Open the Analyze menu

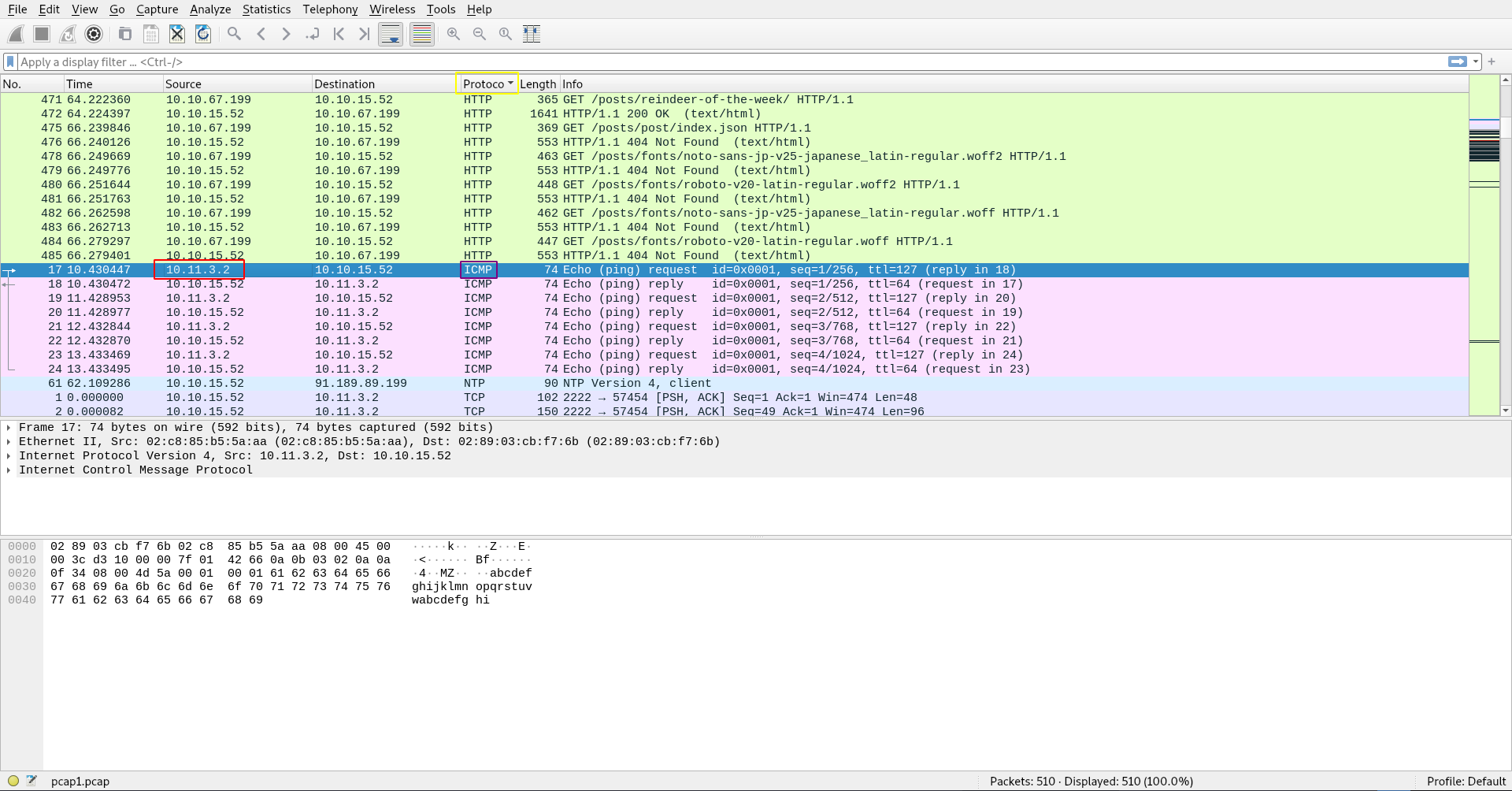point(210,9)
